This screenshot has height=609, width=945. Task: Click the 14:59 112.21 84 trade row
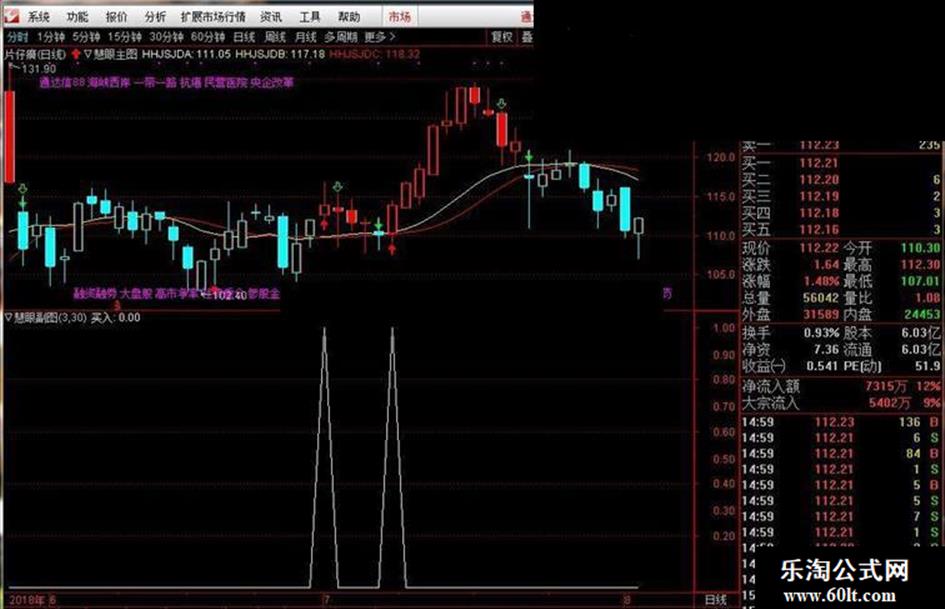pyautogui.click(x=841, y=453)
